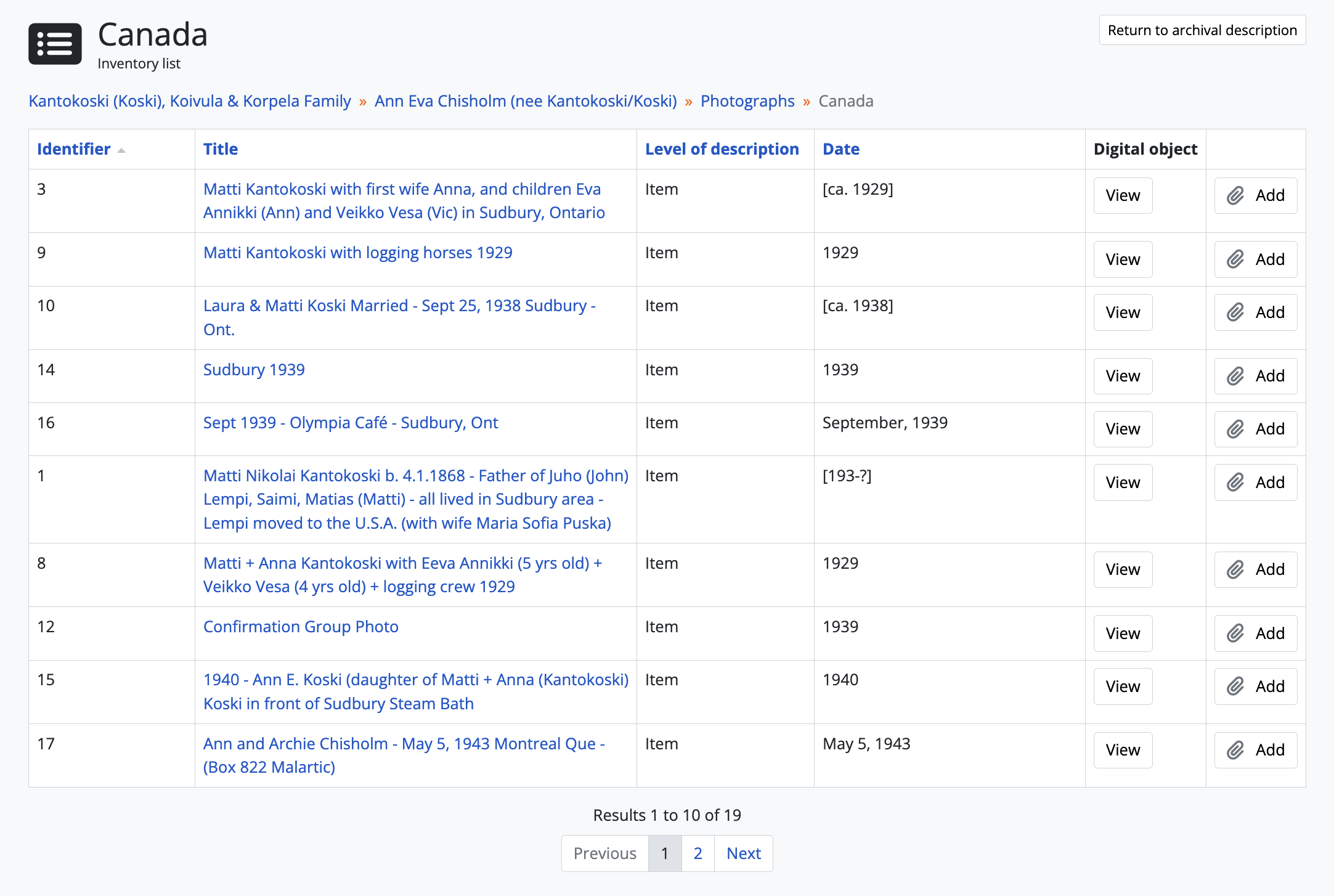The height and width of the screenshot is (896, 1334).
Task: Click the inventory list icon beside Canada
Action: pyautogui.click(x=55, y=44)
